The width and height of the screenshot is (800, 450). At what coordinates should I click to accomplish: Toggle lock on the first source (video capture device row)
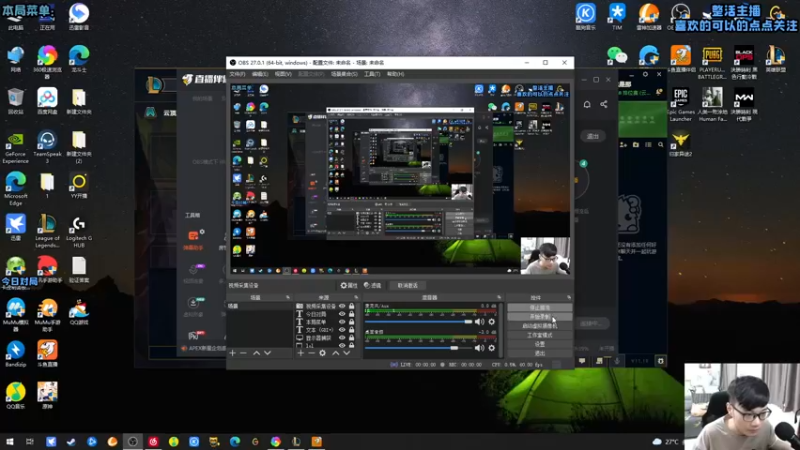pos(352,306)
